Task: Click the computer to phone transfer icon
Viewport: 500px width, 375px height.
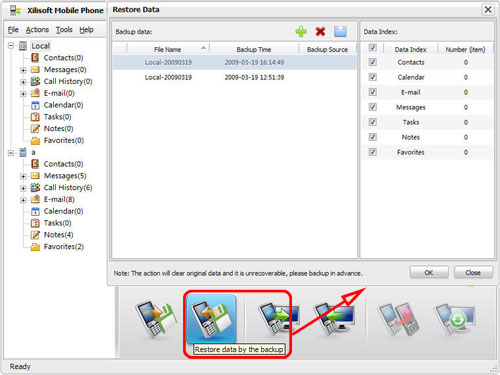Action: pyautogui.click(x=334, y=318)
